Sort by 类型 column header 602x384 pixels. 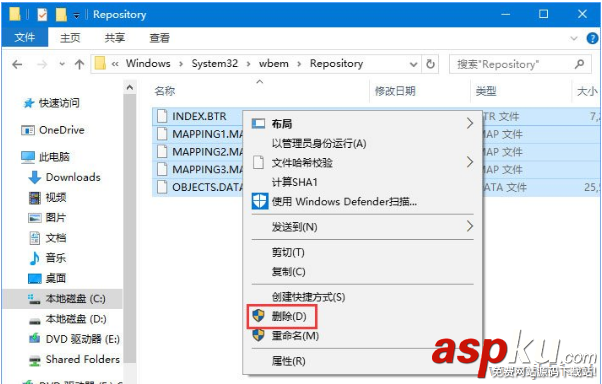[486, 91]
